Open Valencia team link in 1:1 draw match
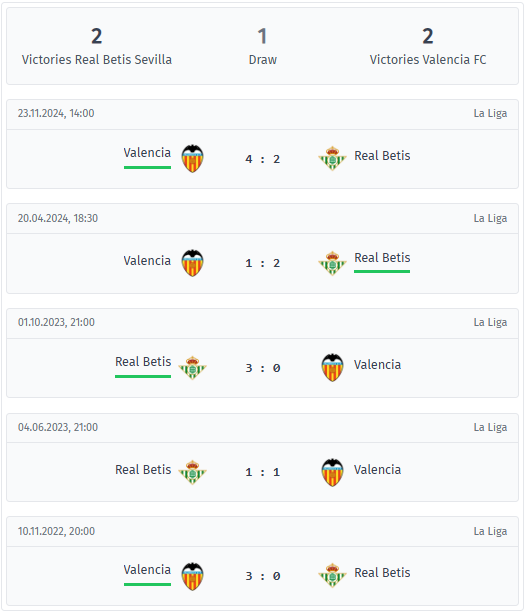This screenshot has height=612, width=524. pyautogui.click(x=377, y=470)
